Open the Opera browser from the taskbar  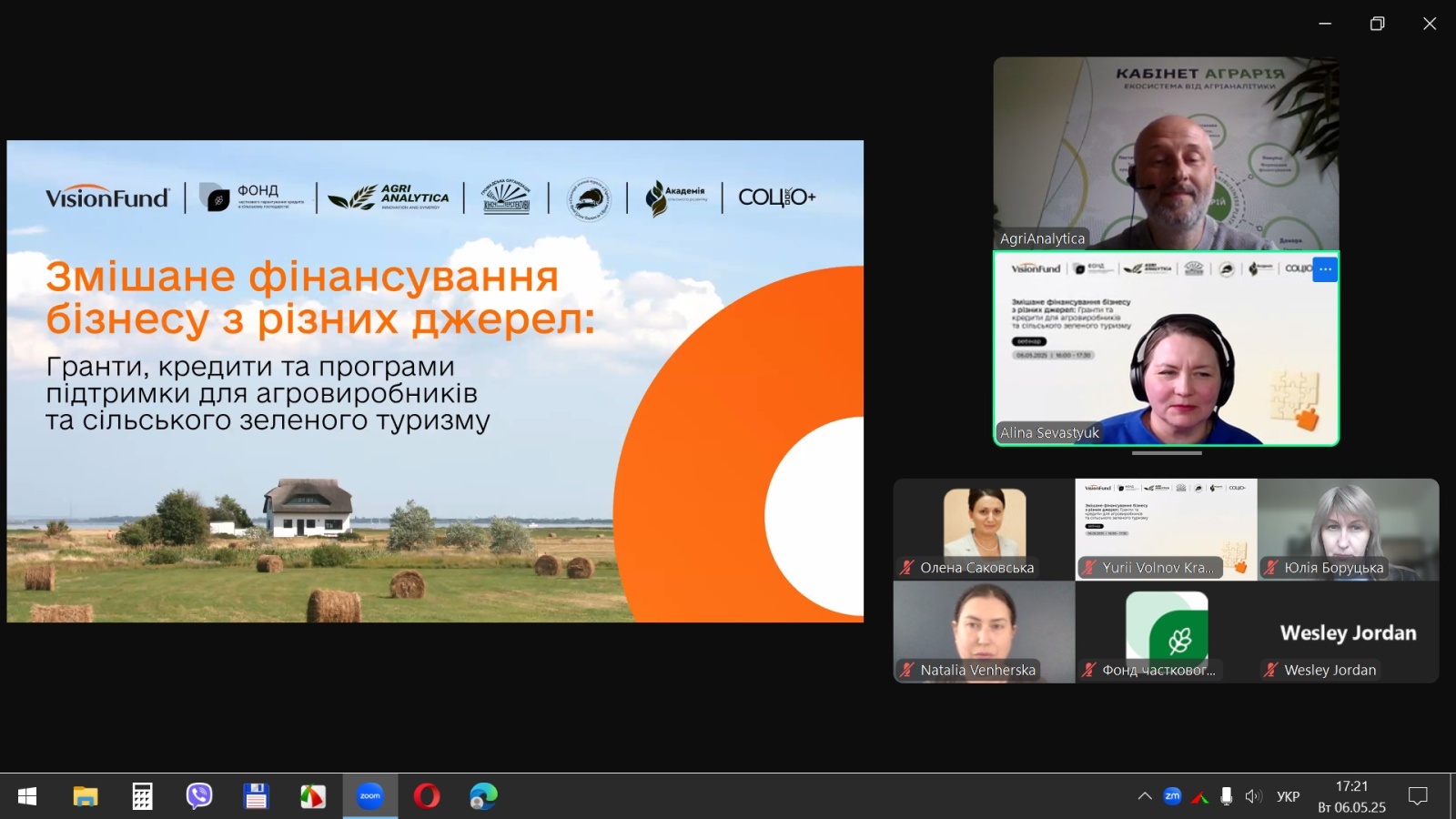pos(427,796)
